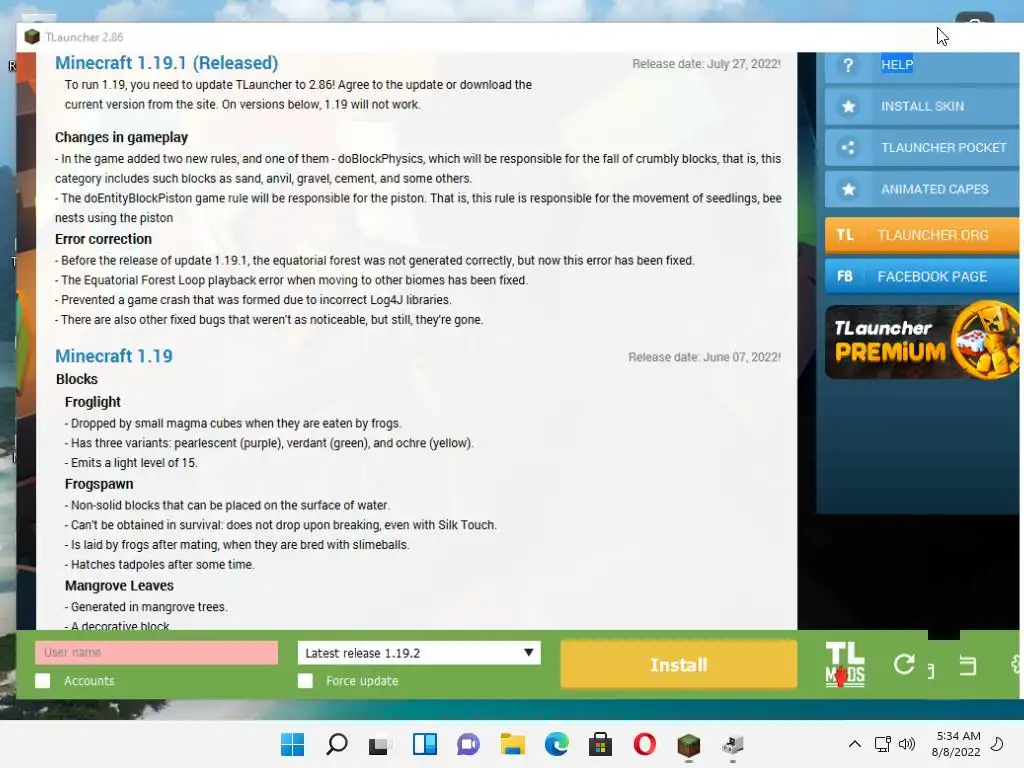1024x768 pixels.
Task: Click the FB icon on Facebook Page
Action: coord(845,276)
